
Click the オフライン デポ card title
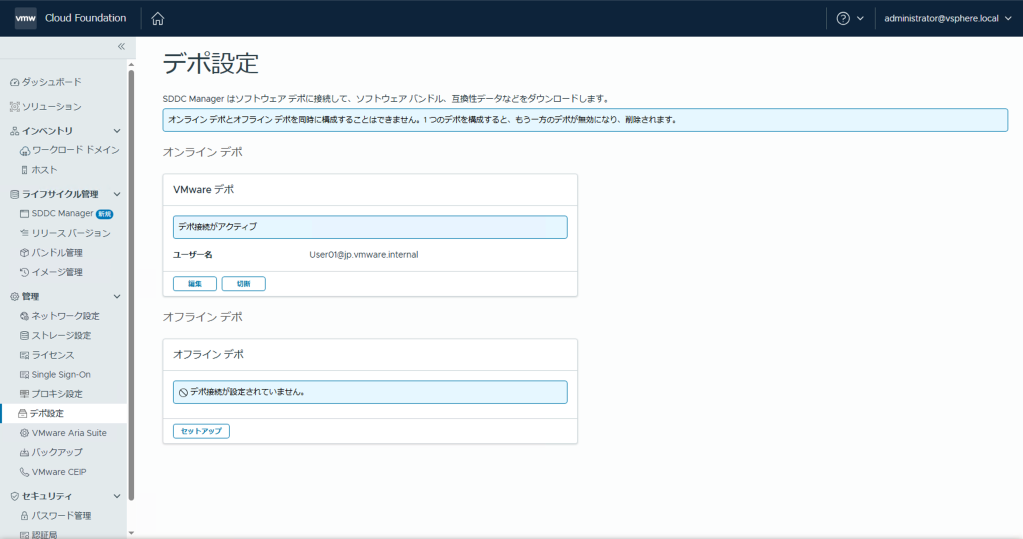click(x=208, y=354)
